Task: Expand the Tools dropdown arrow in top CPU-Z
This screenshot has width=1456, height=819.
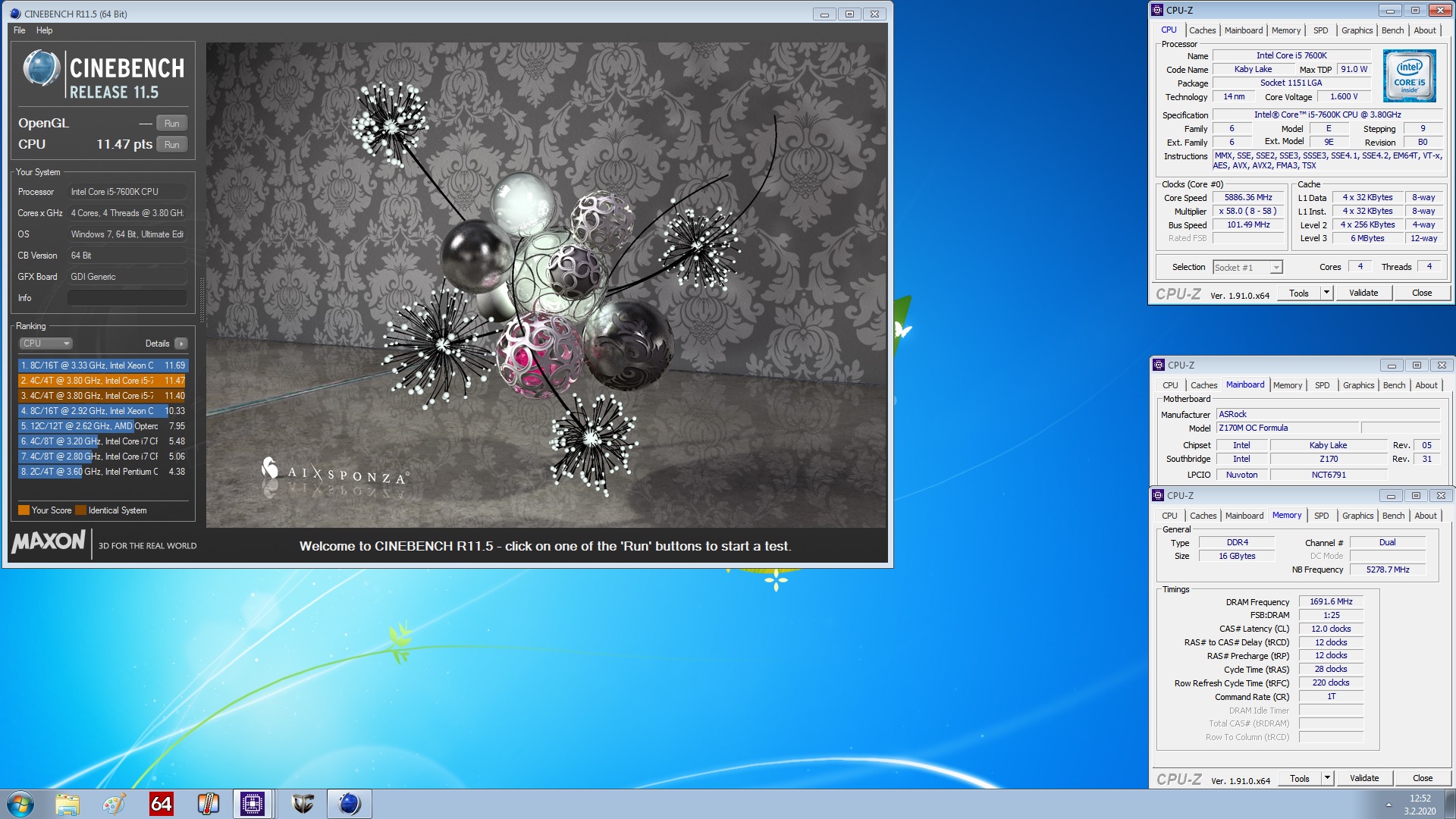Action: pyautogui.click(x=1326, y=293)
